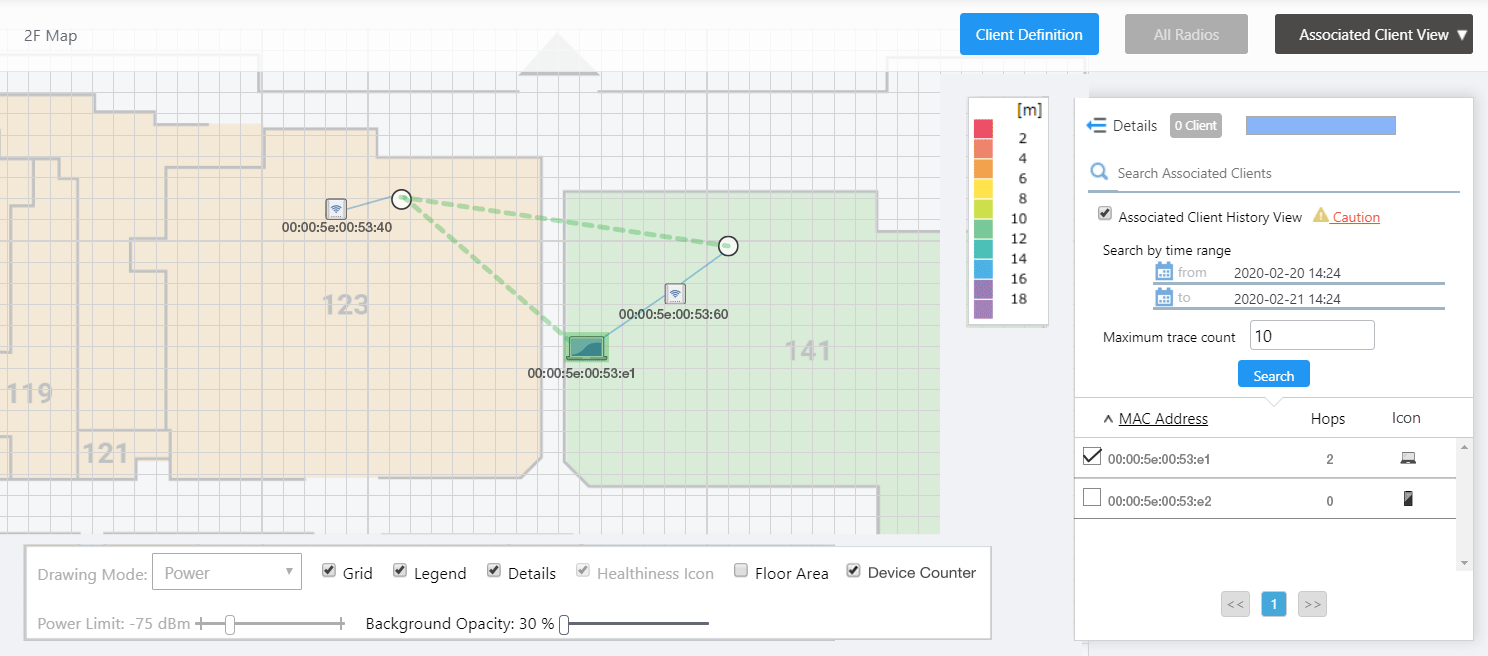
Task: Adjust the Background Opacity slider handle
Action: coord(564,625)
